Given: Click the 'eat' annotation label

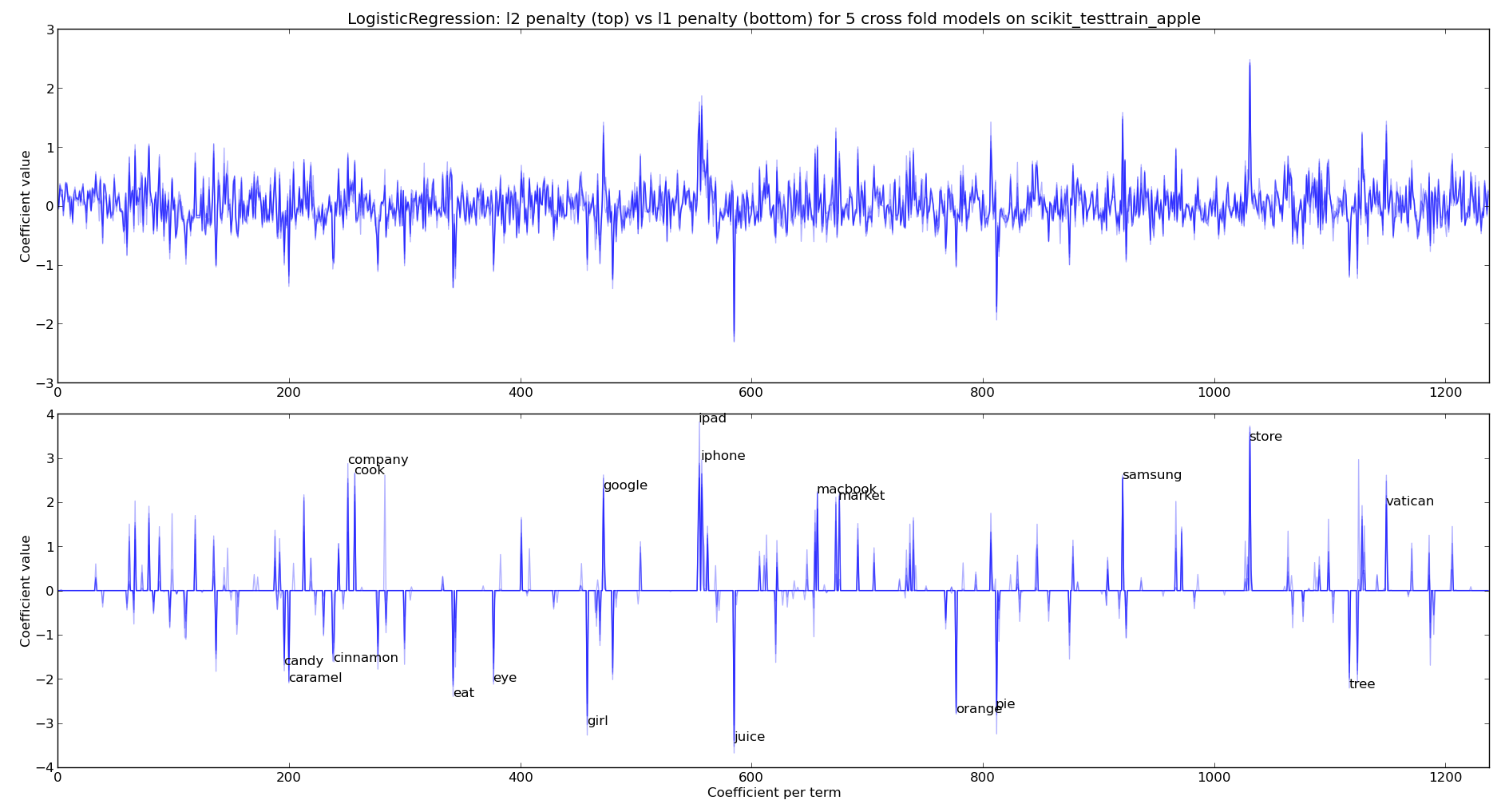Looking at the screenshot, I should click(464, 693).
